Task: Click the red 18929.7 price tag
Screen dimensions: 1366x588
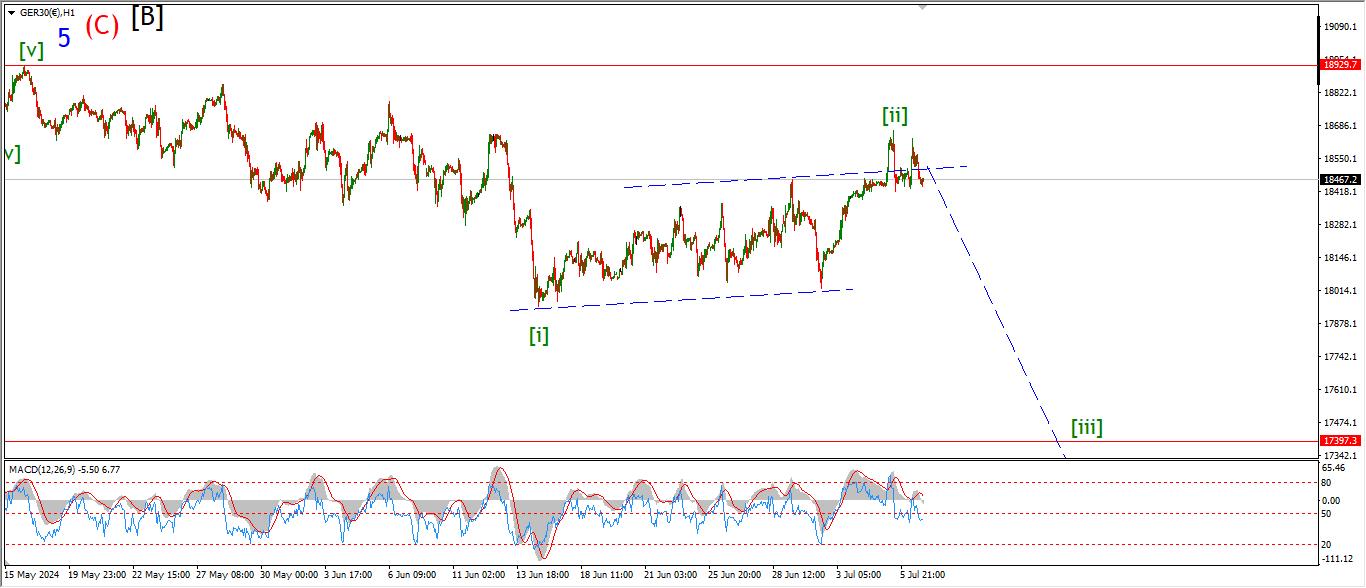Action: 1338,65
